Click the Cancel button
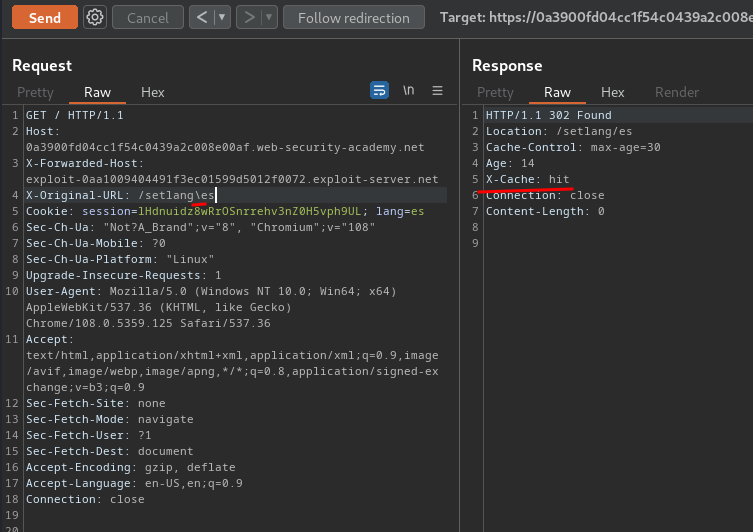The height and width of the screenshot is (532, 753). pyautogui.click(x=148, y=18)
